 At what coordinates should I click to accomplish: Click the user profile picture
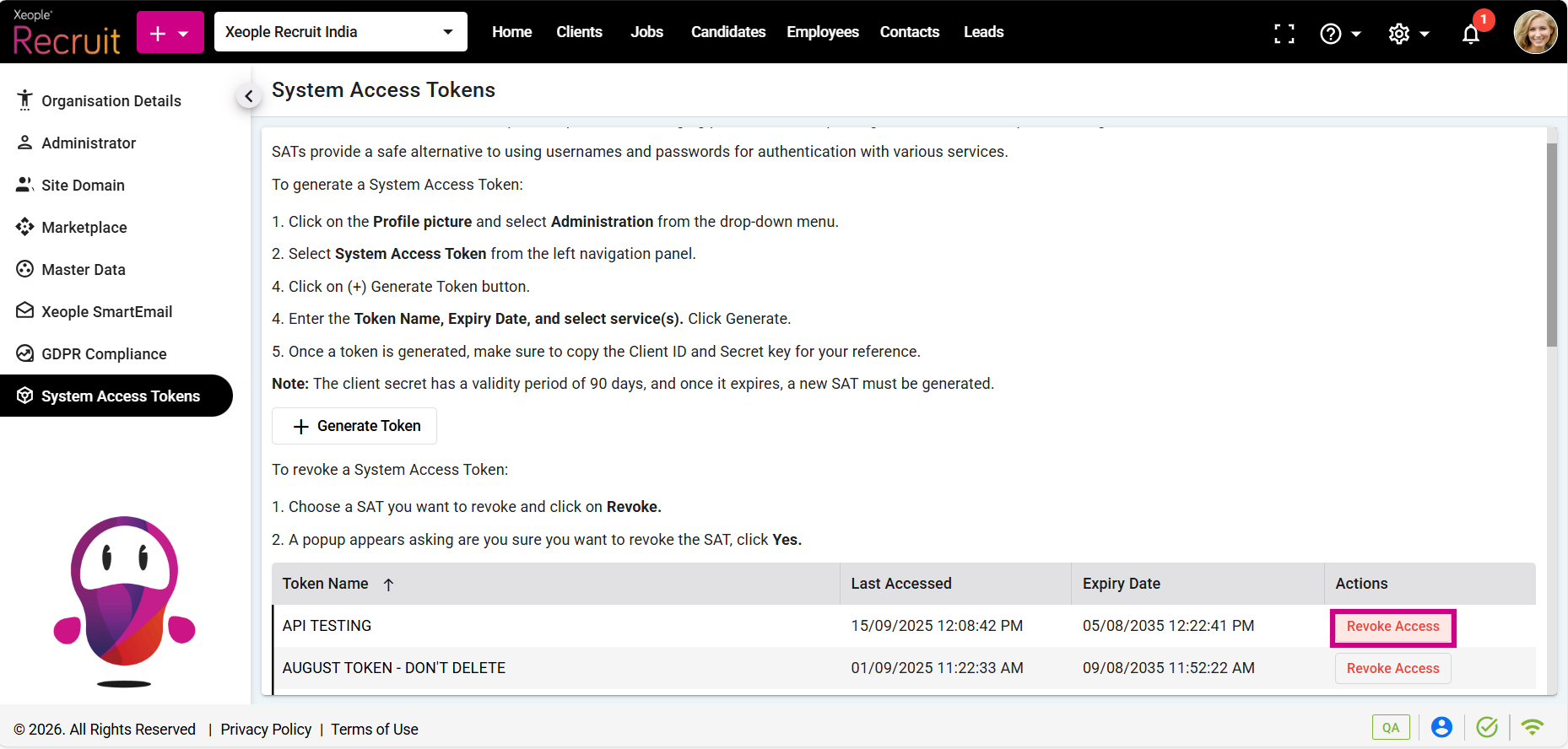coord(1535,32)
